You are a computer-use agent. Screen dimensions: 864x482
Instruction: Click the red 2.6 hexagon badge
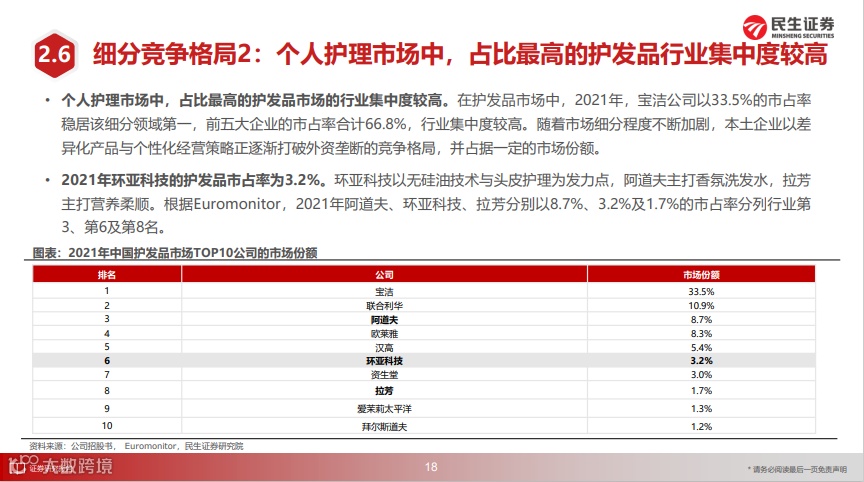click(53, 55)
